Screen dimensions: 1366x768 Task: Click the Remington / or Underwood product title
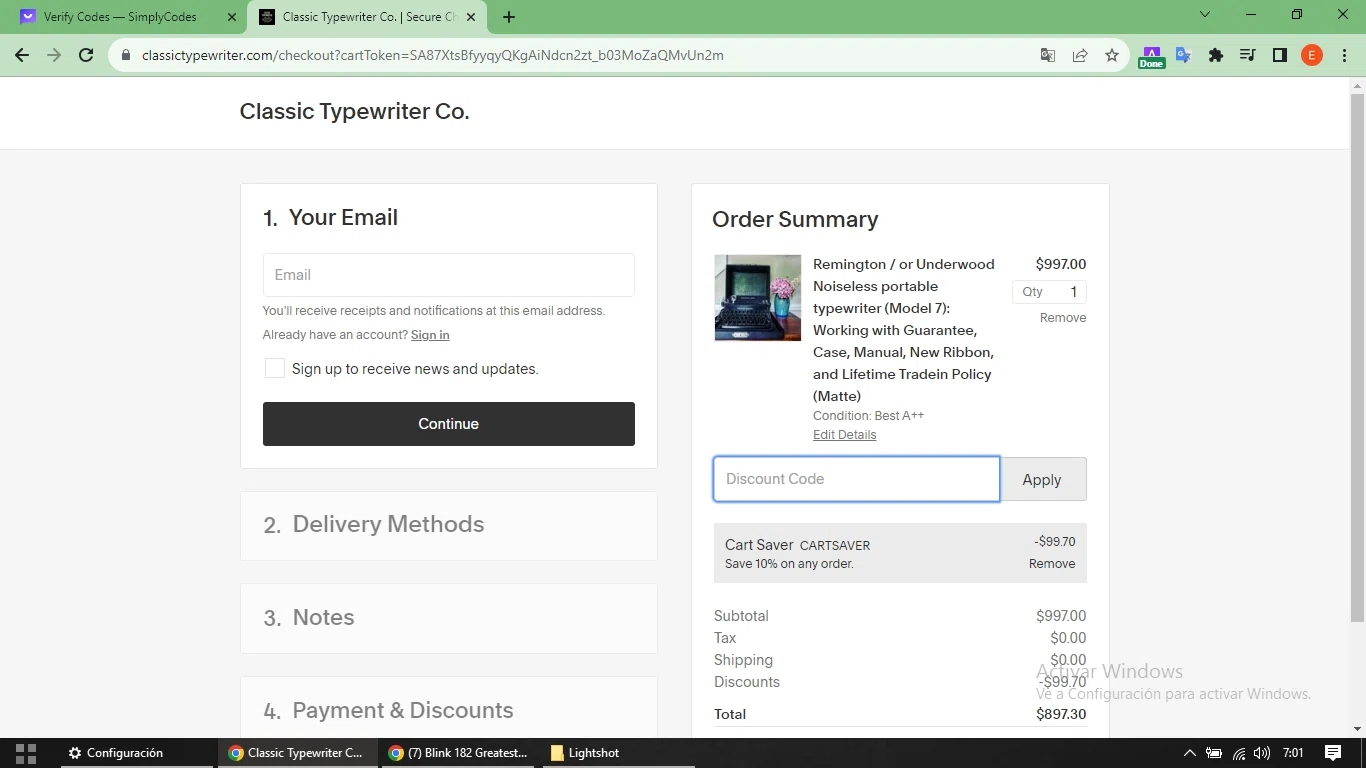pyautogui.click(x=904, y=330)
